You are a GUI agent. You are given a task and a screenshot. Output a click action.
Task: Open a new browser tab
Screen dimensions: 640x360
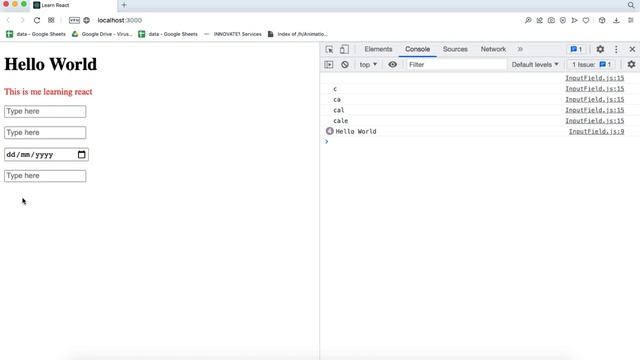124,5
